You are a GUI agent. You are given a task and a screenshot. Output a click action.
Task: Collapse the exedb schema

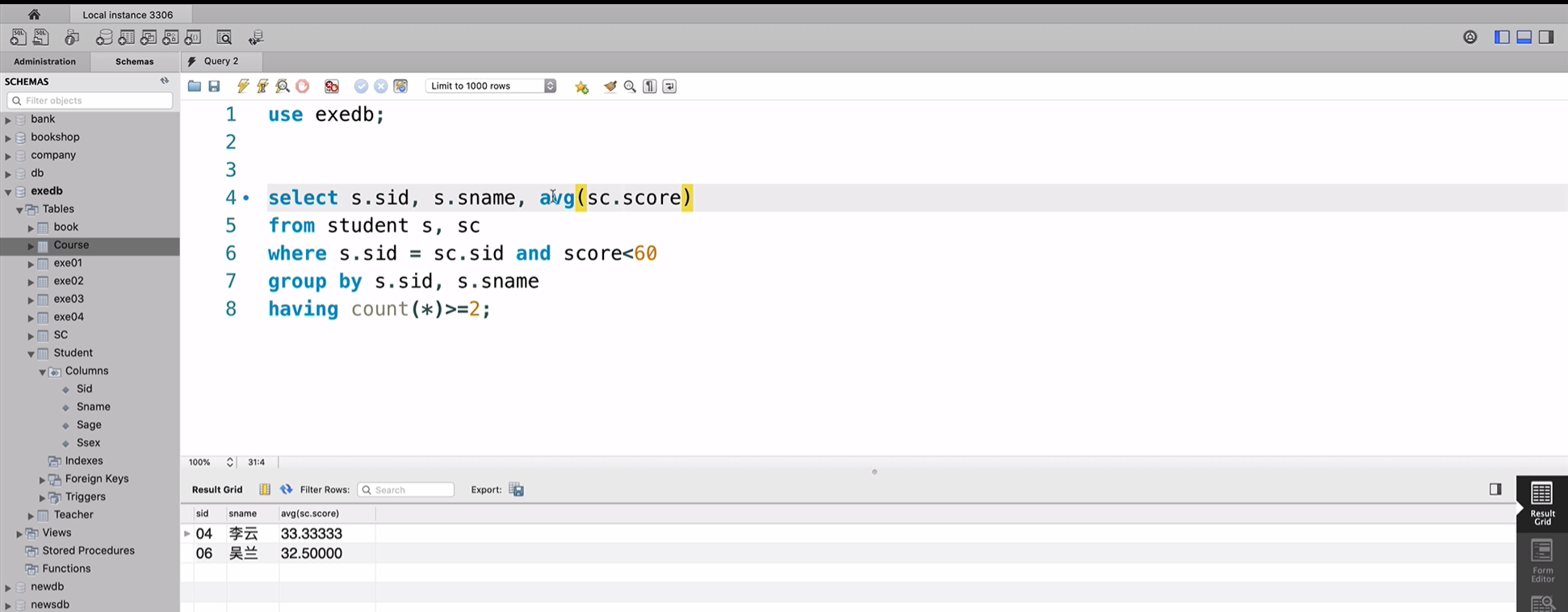[x=8, y=192]
